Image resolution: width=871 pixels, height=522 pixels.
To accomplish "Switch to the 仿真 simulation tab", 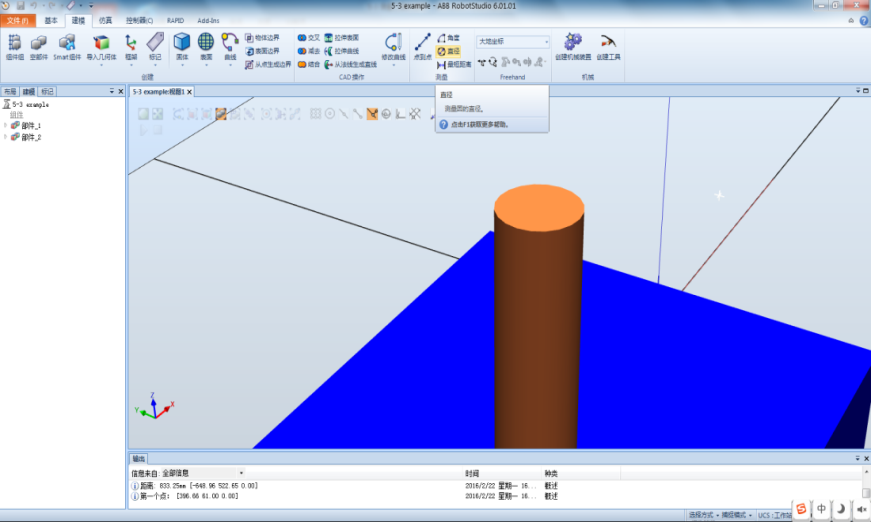I will pos(105,21).
